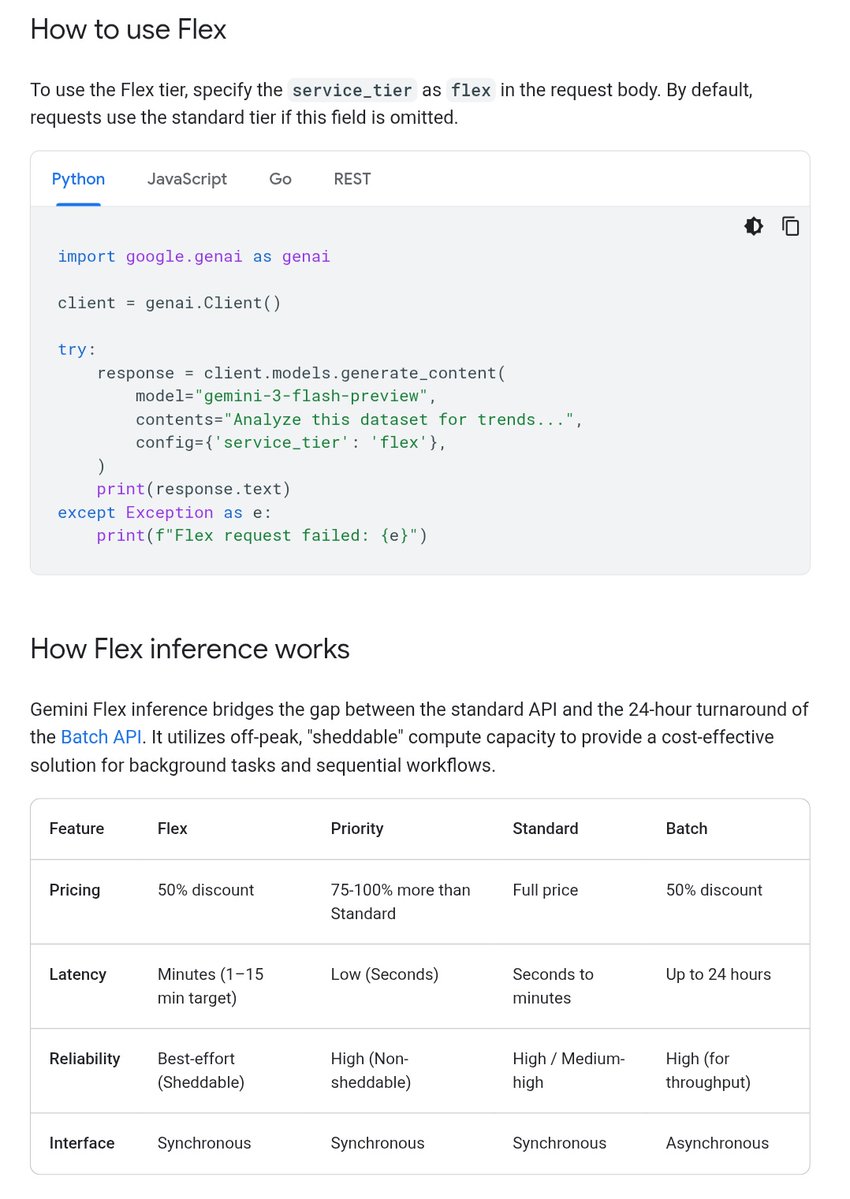Select the Go code tab
Image resolution: width=850 pixels, height=1199 pixels.
click(x=280, y=179)
